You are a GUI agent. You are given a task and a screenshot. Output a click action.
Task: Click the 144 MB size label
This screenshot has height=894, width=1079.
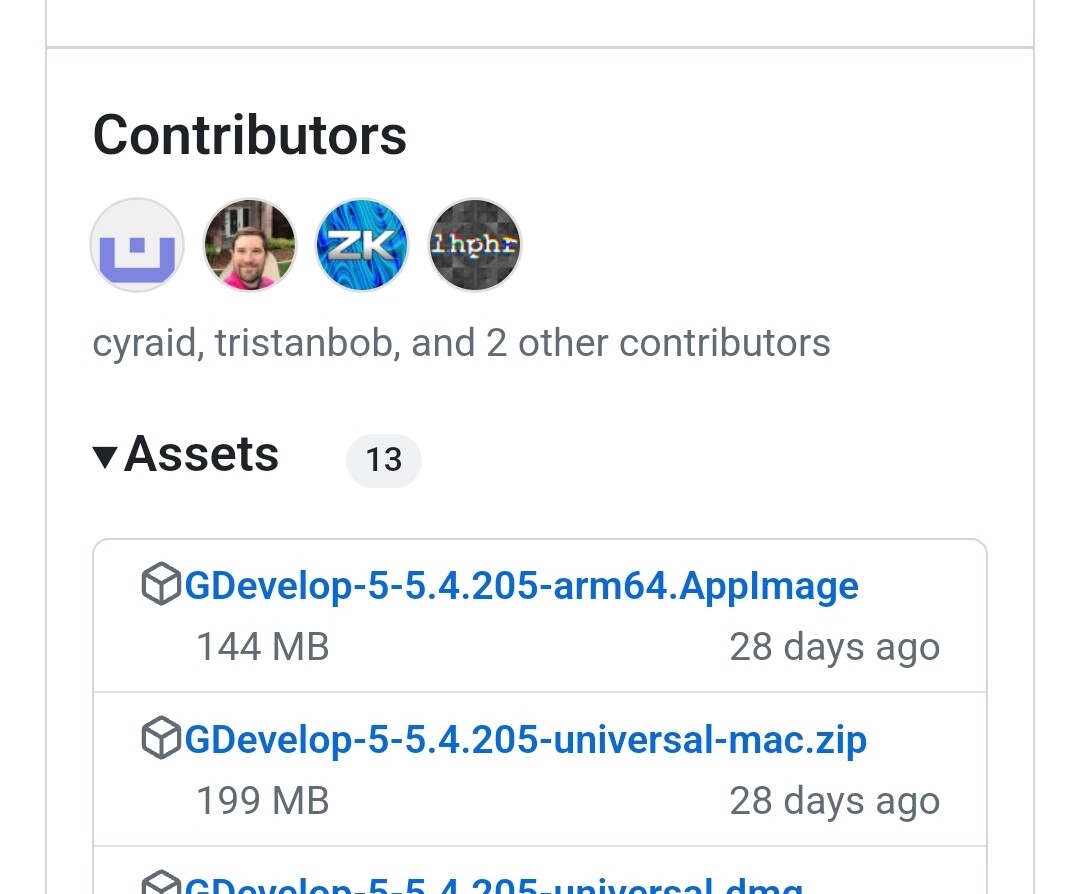(x=262, y=646)
